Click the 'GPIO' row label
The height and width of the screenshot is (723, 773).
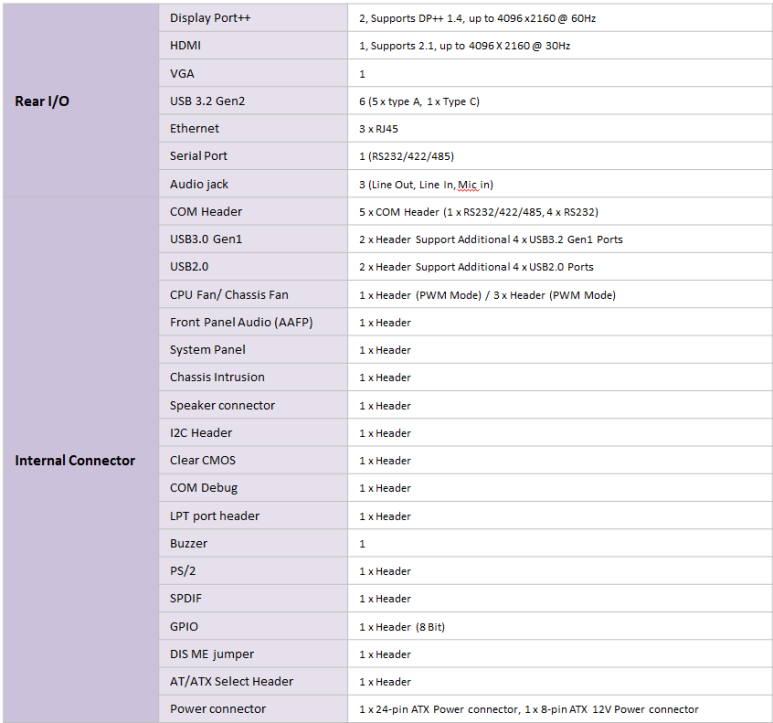click(x=184, y=626)
